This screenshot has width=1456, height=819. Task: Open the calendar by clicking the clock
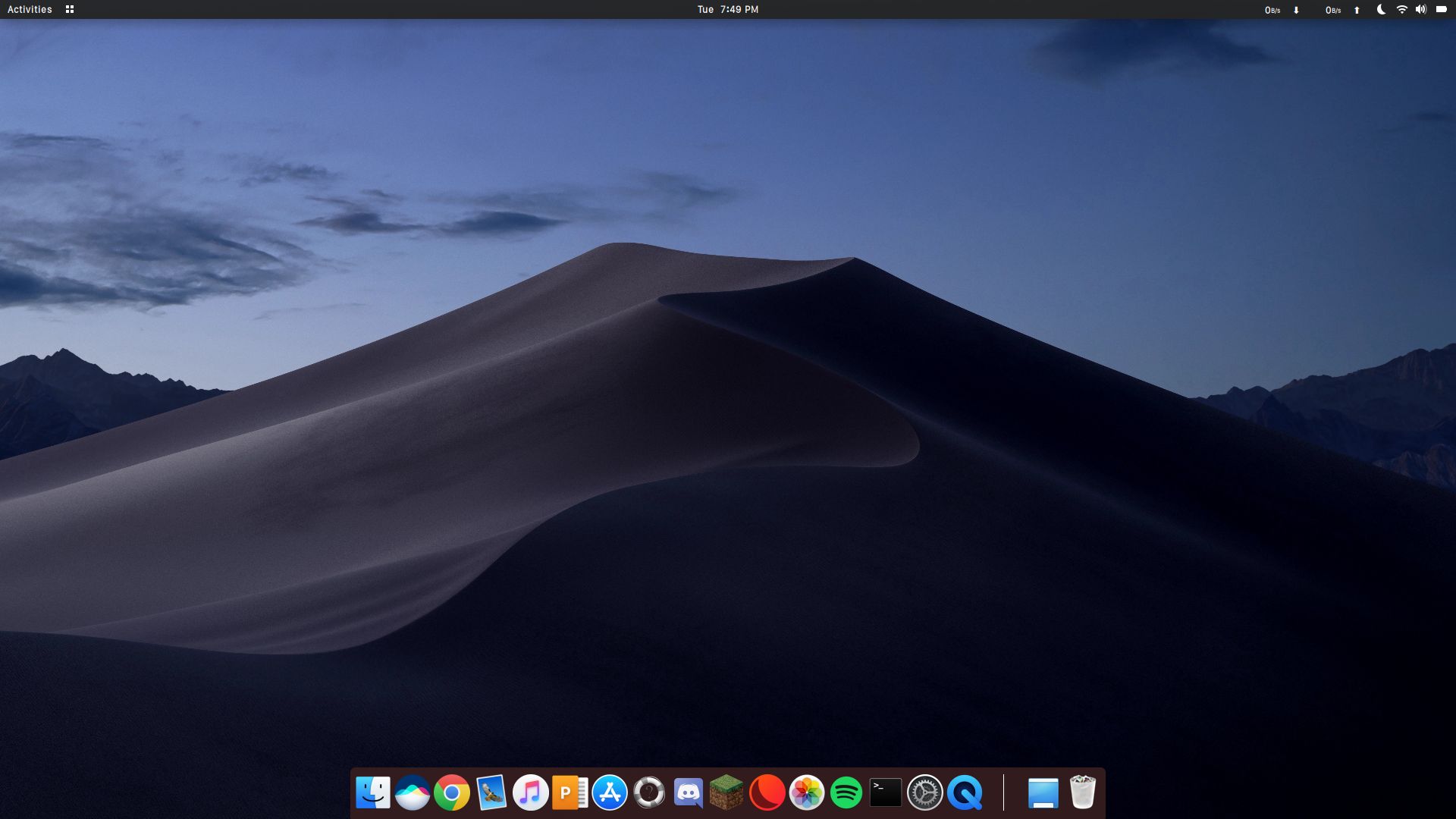click(728, 10)
